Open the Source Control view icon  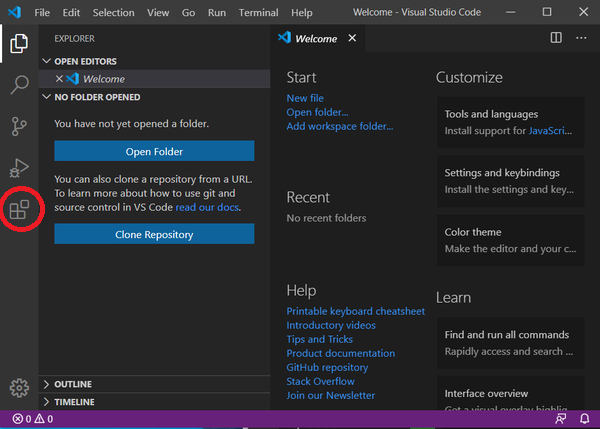[19, 126]
